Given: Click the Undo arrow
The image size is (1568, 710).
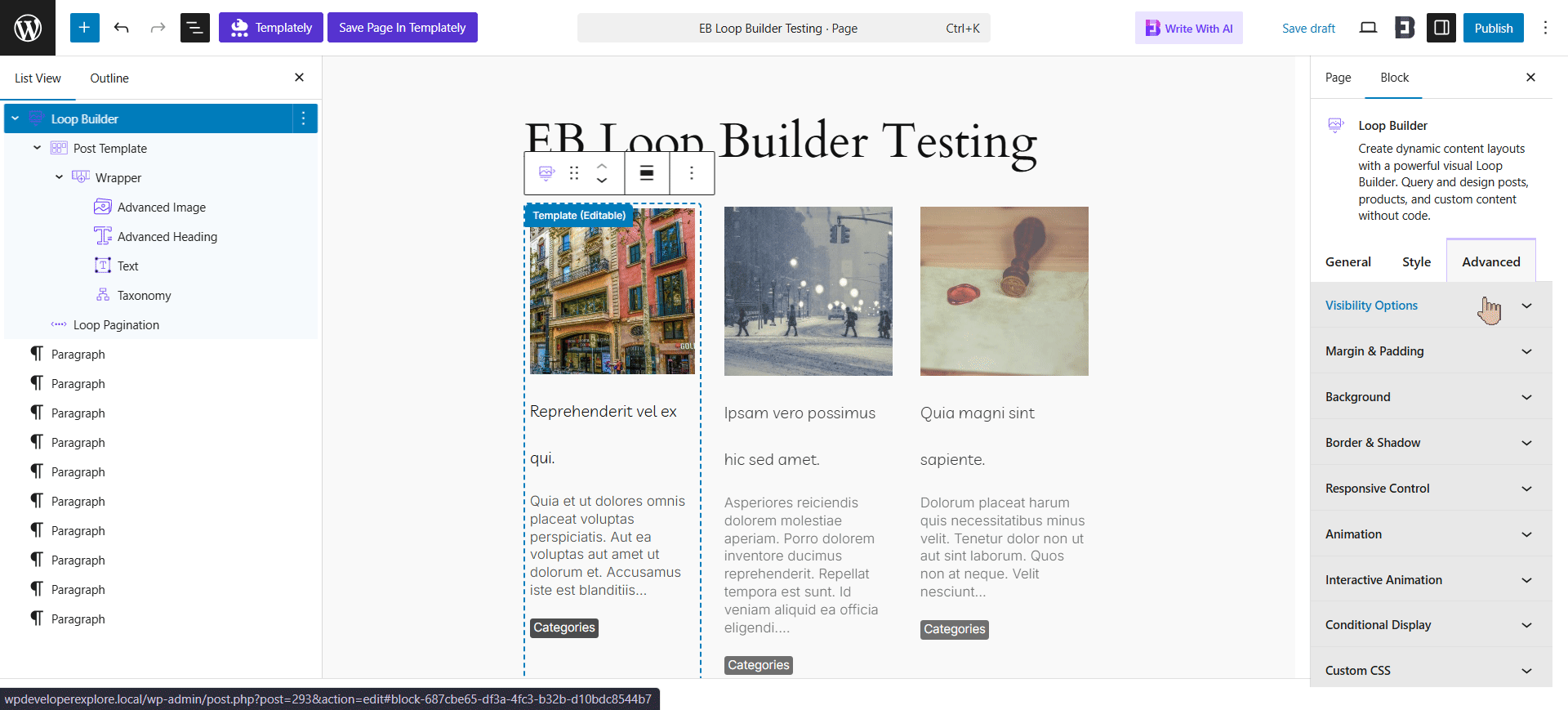Looking at the screenshot, I should point(122,28).
